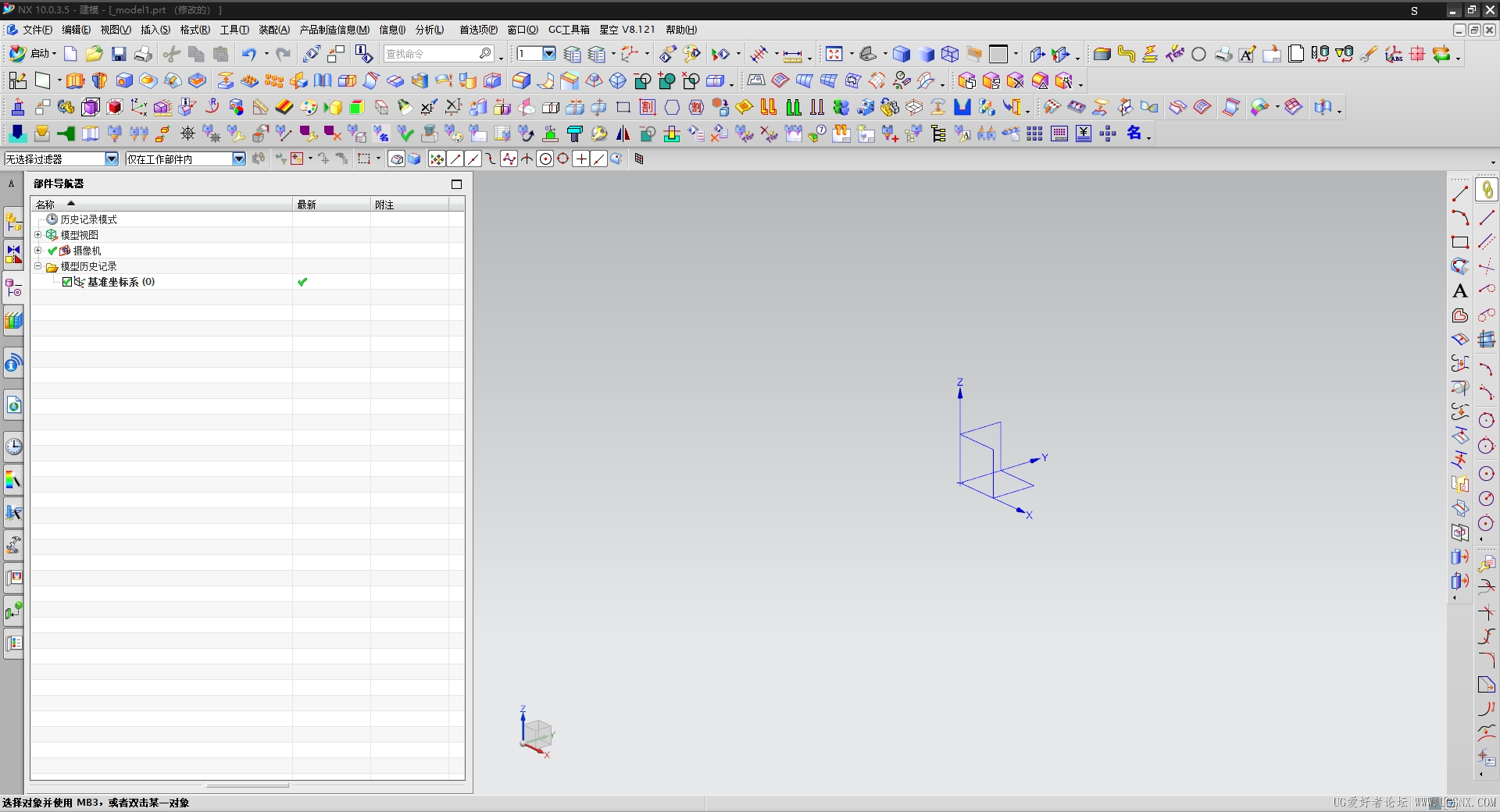Open the Assembly Navigator sidebar tab

point(13,223)
